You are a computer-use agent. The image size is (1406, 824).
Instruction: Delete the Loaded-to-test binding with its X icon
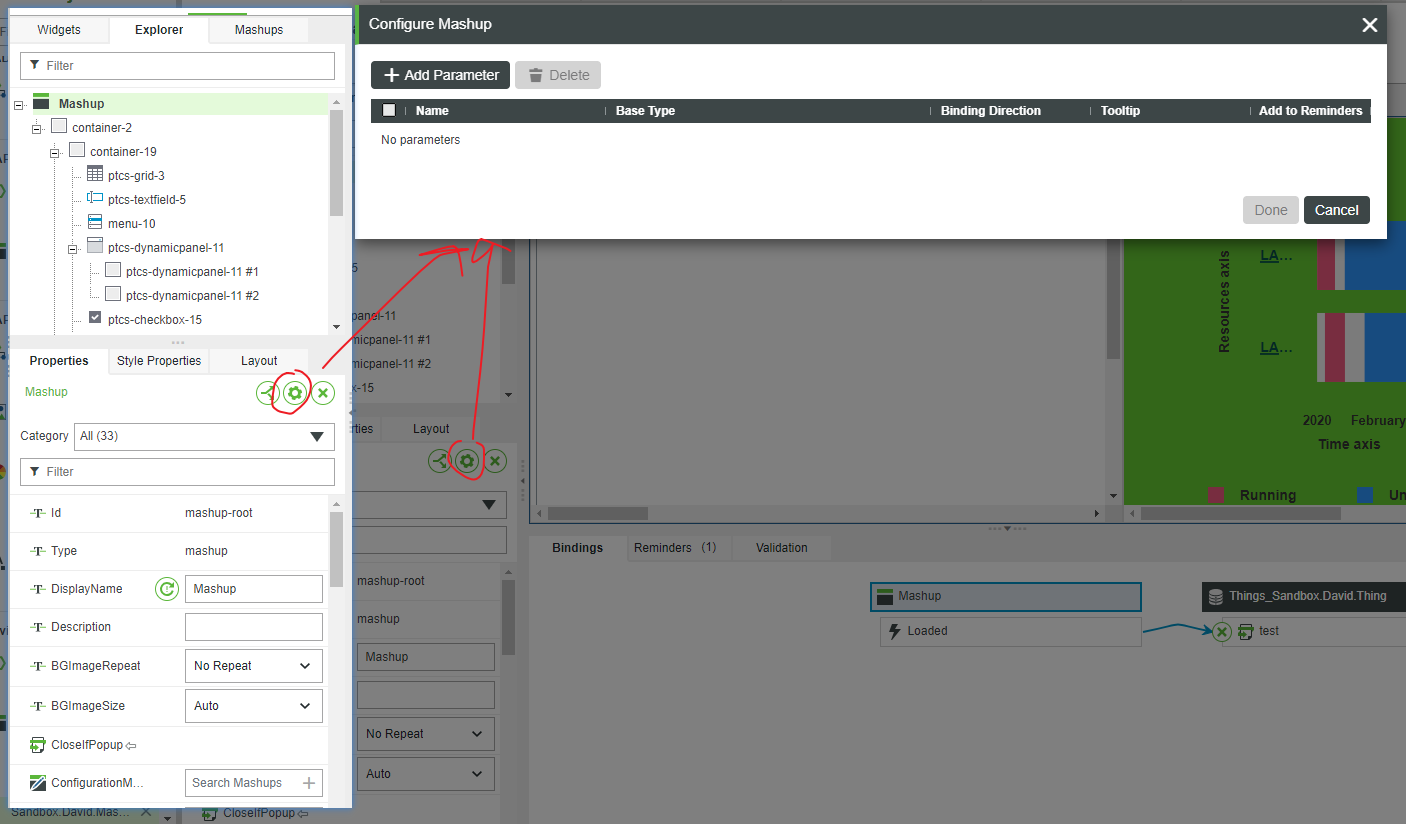click(x=1221, y=631)
